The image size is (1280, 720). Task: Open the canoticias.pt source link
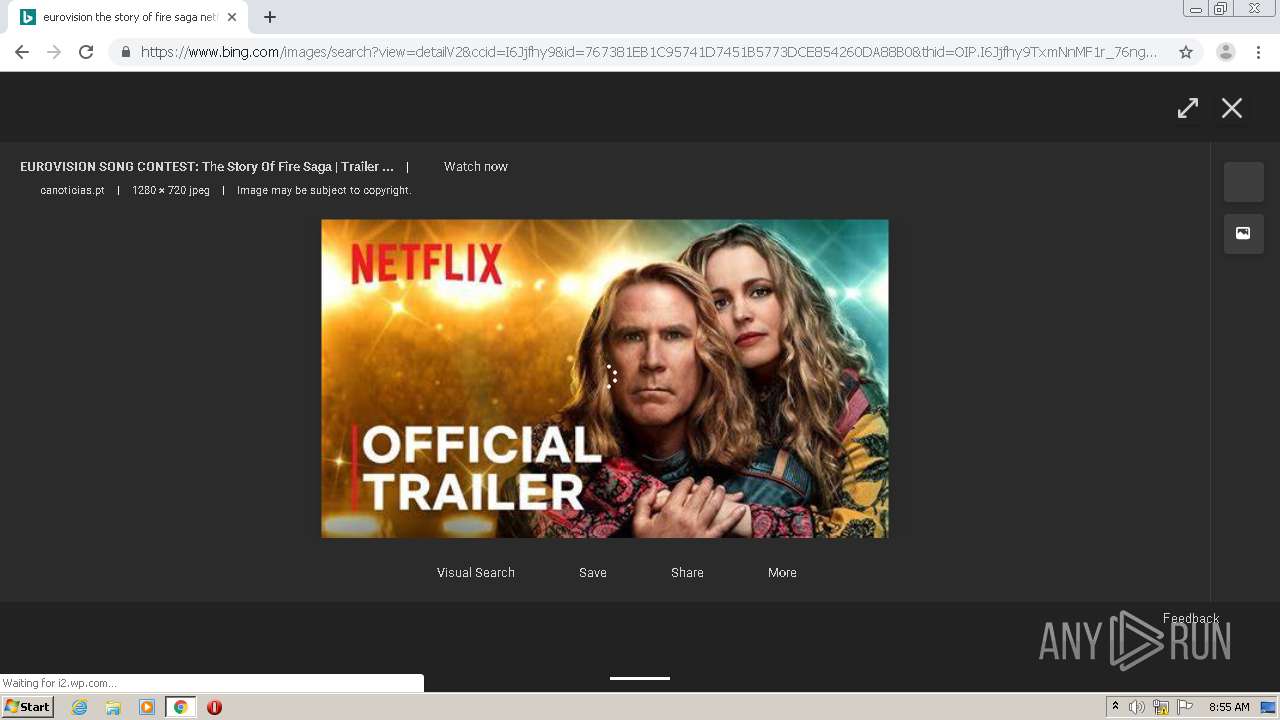click(72, 190)
